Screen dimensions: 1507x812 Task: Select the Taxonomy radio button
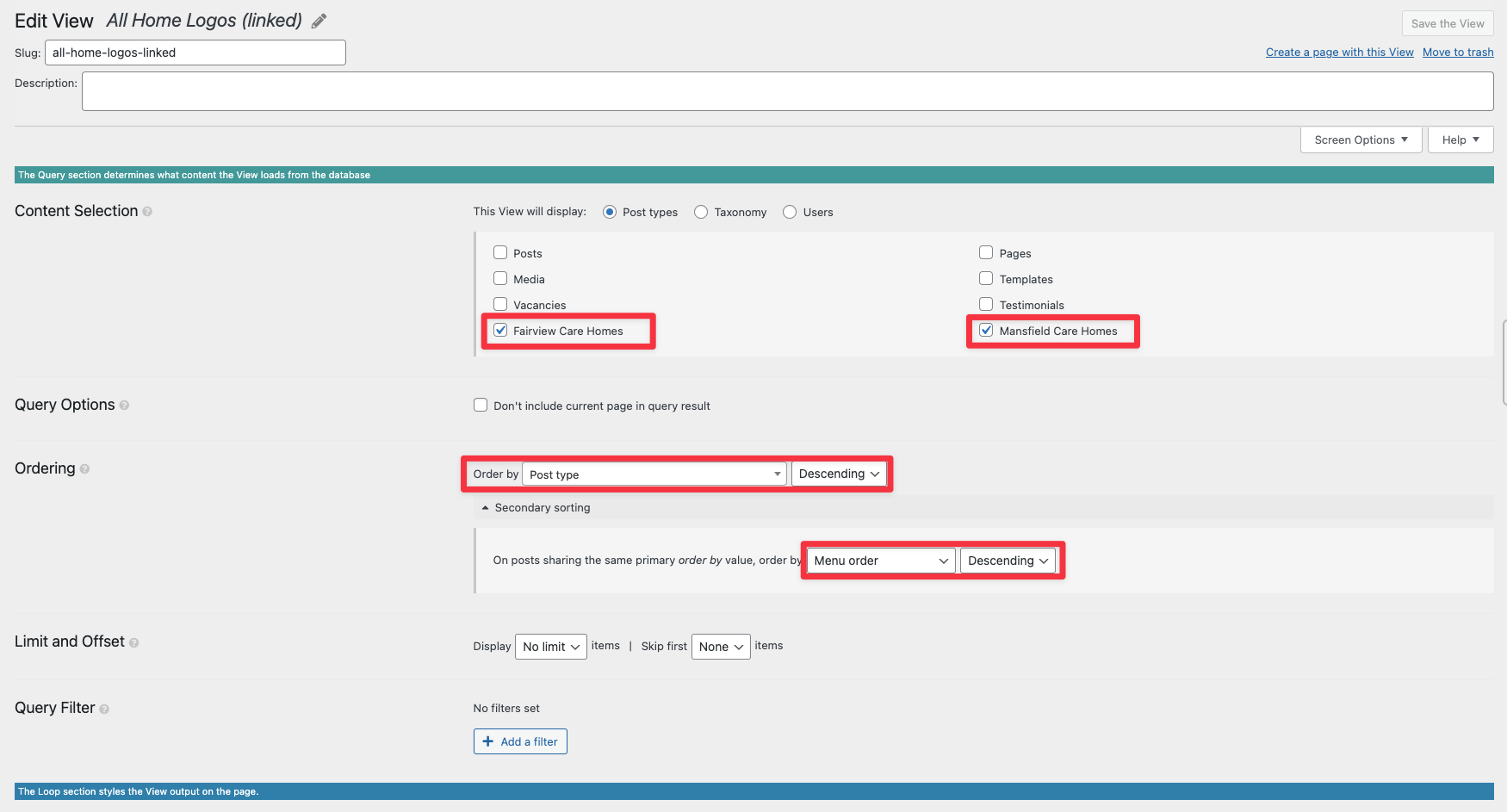(701, 212)
